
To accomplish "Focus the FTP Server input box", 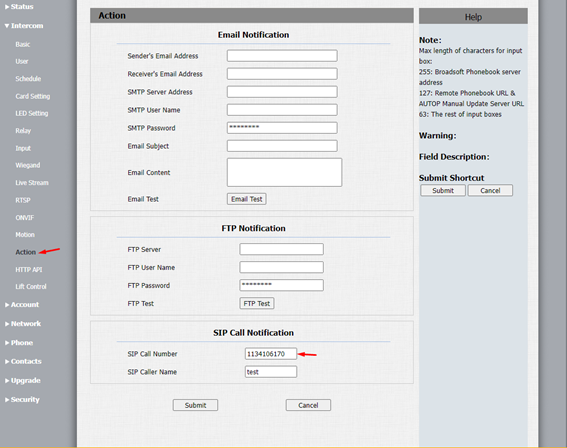I will coord(281,249).
